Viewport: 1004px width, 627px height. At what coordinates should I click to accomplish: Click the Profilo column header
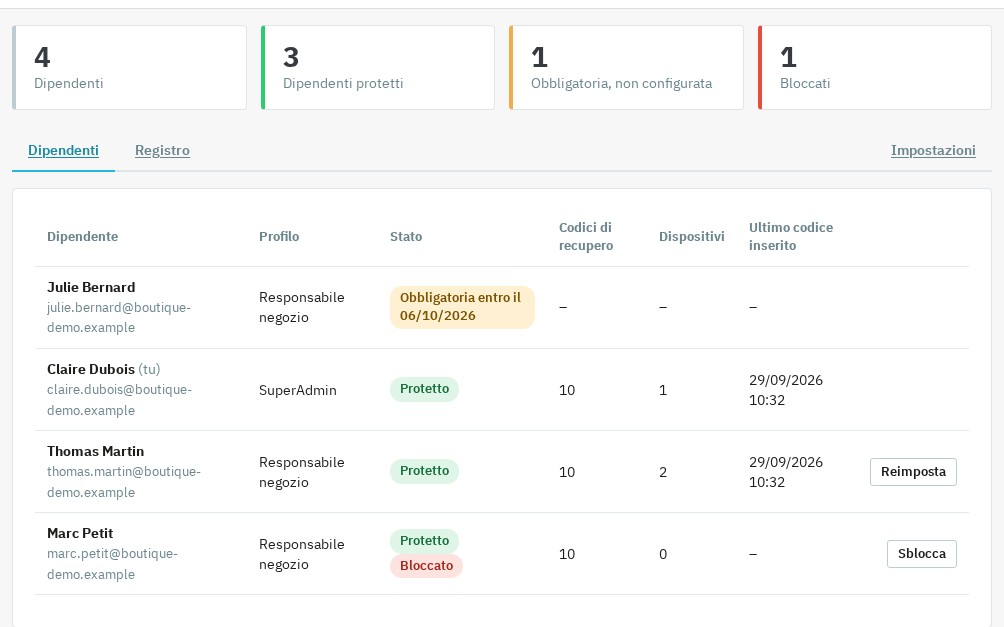279,236
